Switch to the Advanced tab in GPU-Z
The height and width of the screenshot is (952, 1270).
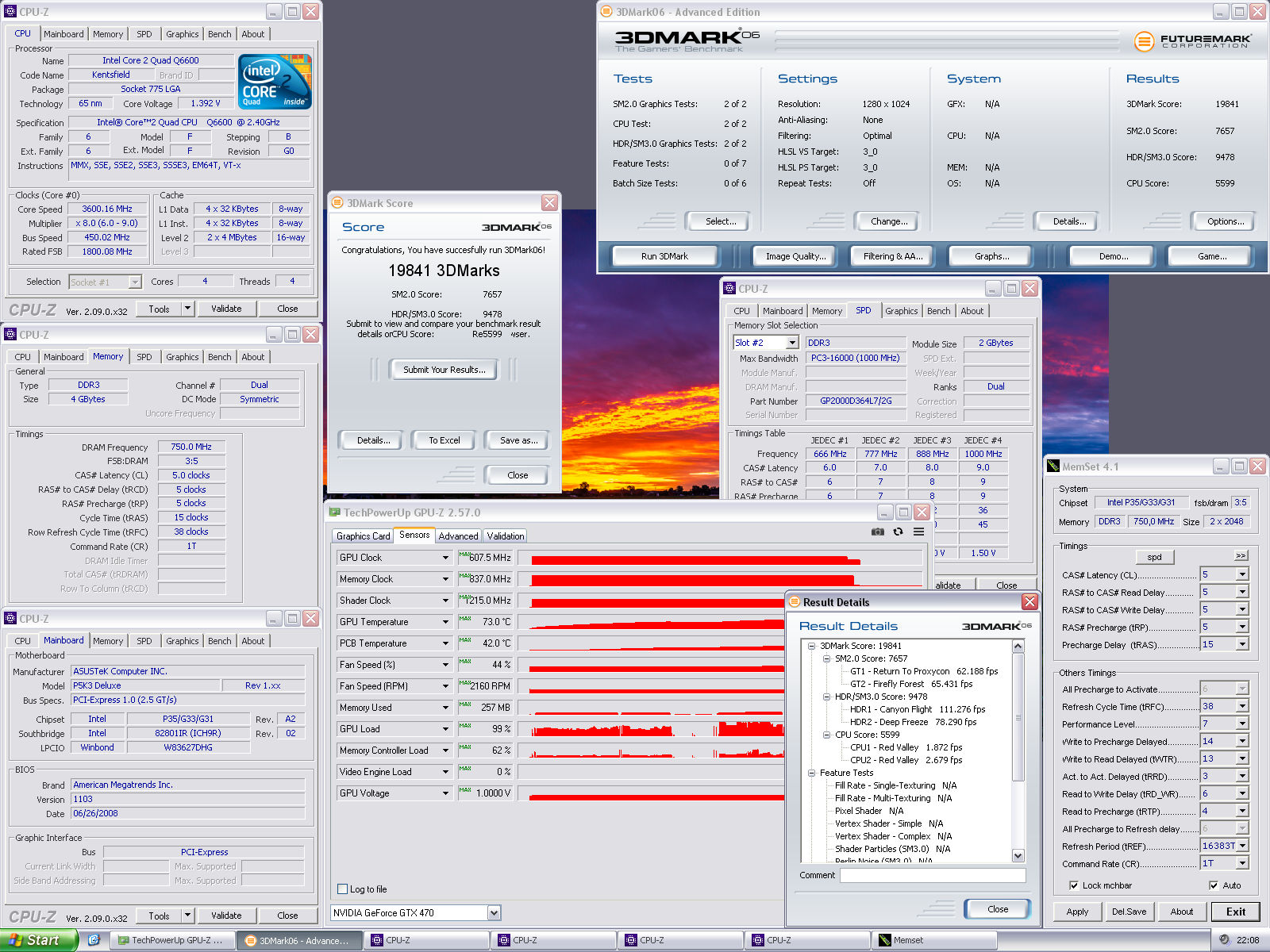pos(458,536)
